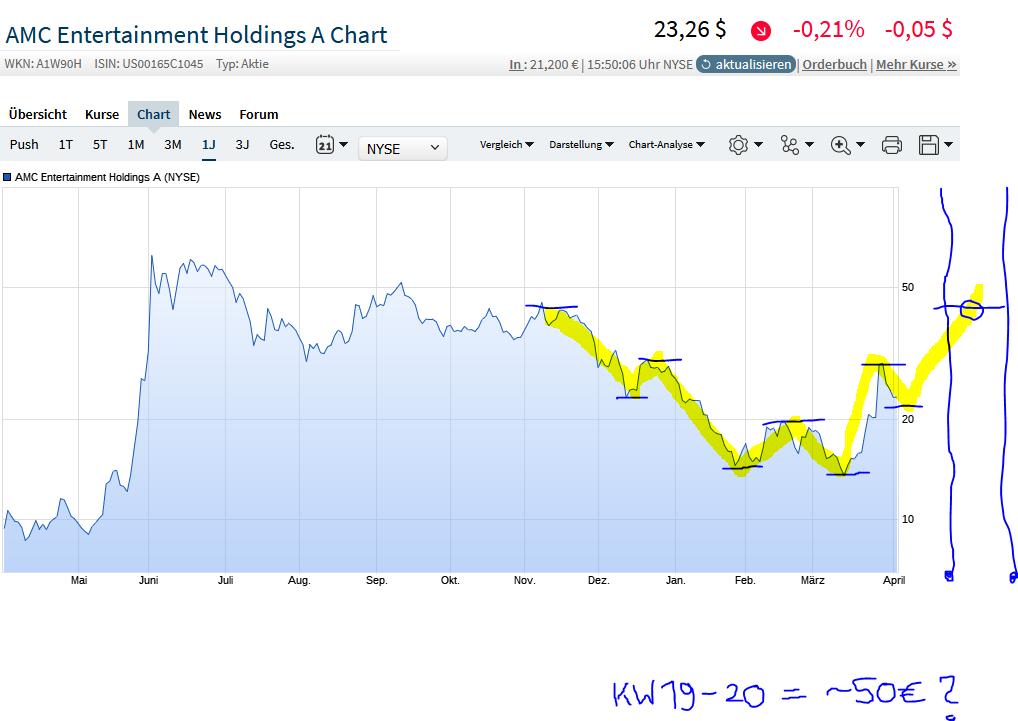Select the 1M timeframe swatch control

click(x=135, y=145)
